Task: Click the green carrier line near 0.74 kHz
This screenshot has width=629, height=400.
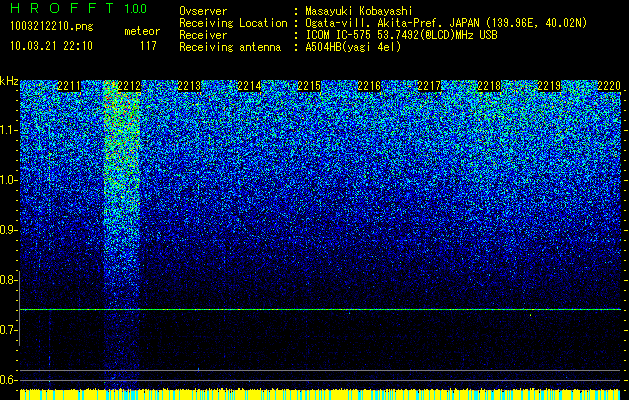Action: coord(320,309)
